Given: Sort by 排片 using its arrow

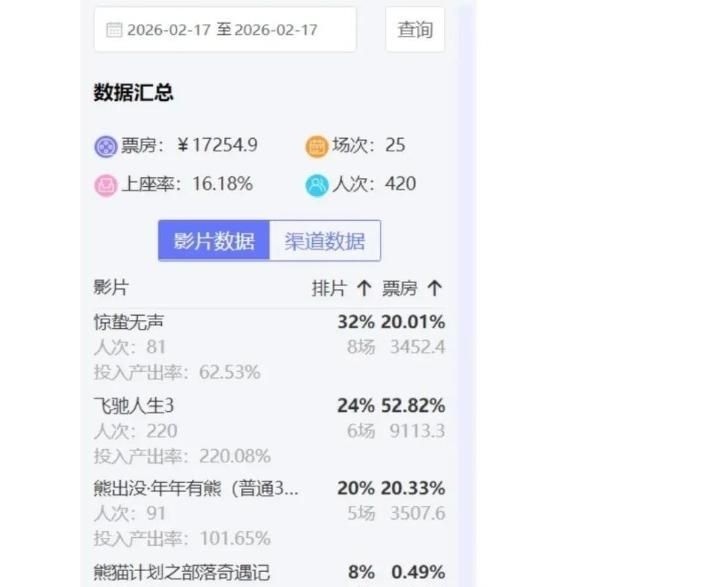Looking at the screenshot, I should [364, 289].
